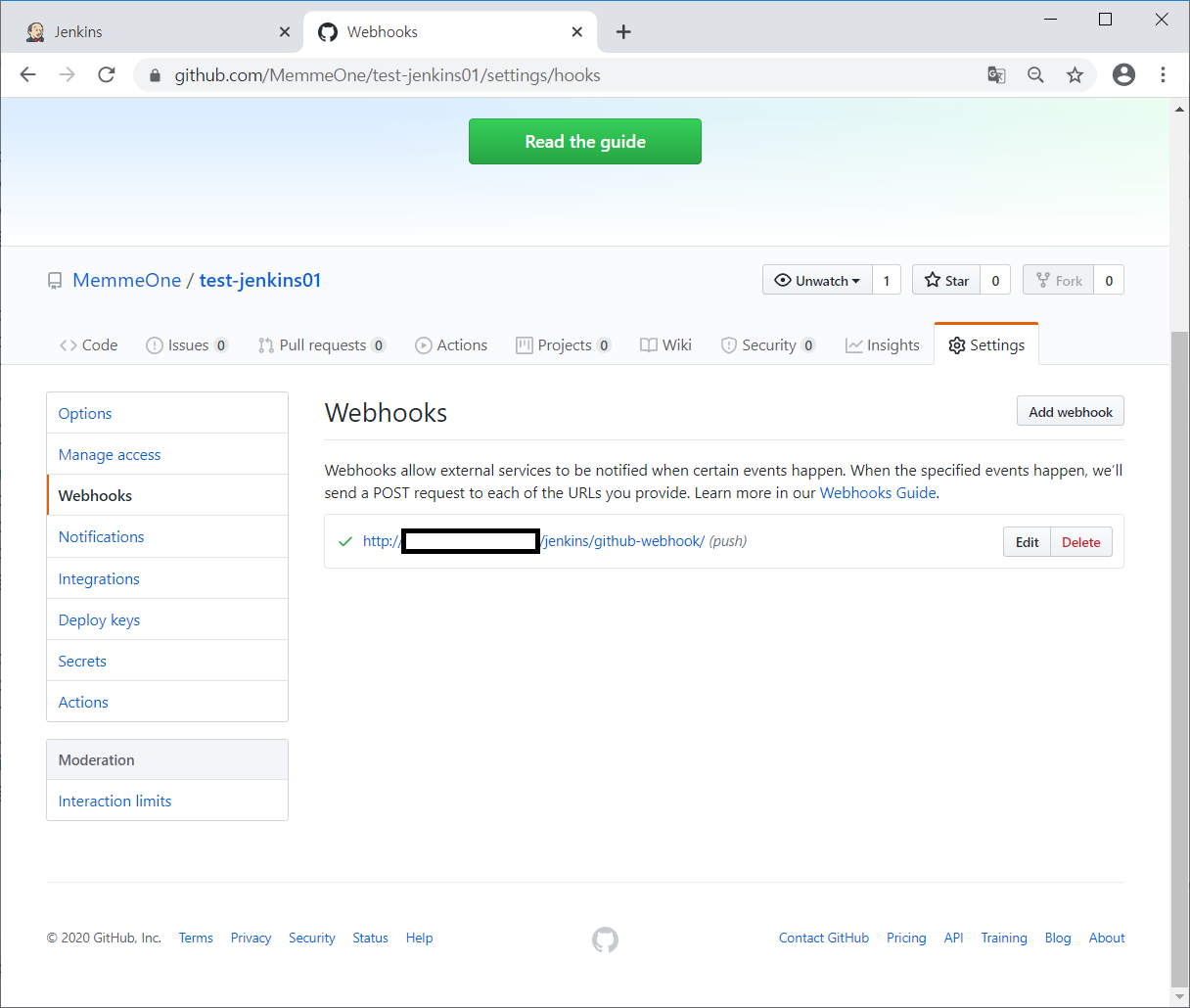Open the Terms footer link
The width and height of the screenshot is (1190, 1008).
click(x=196, y=938)
